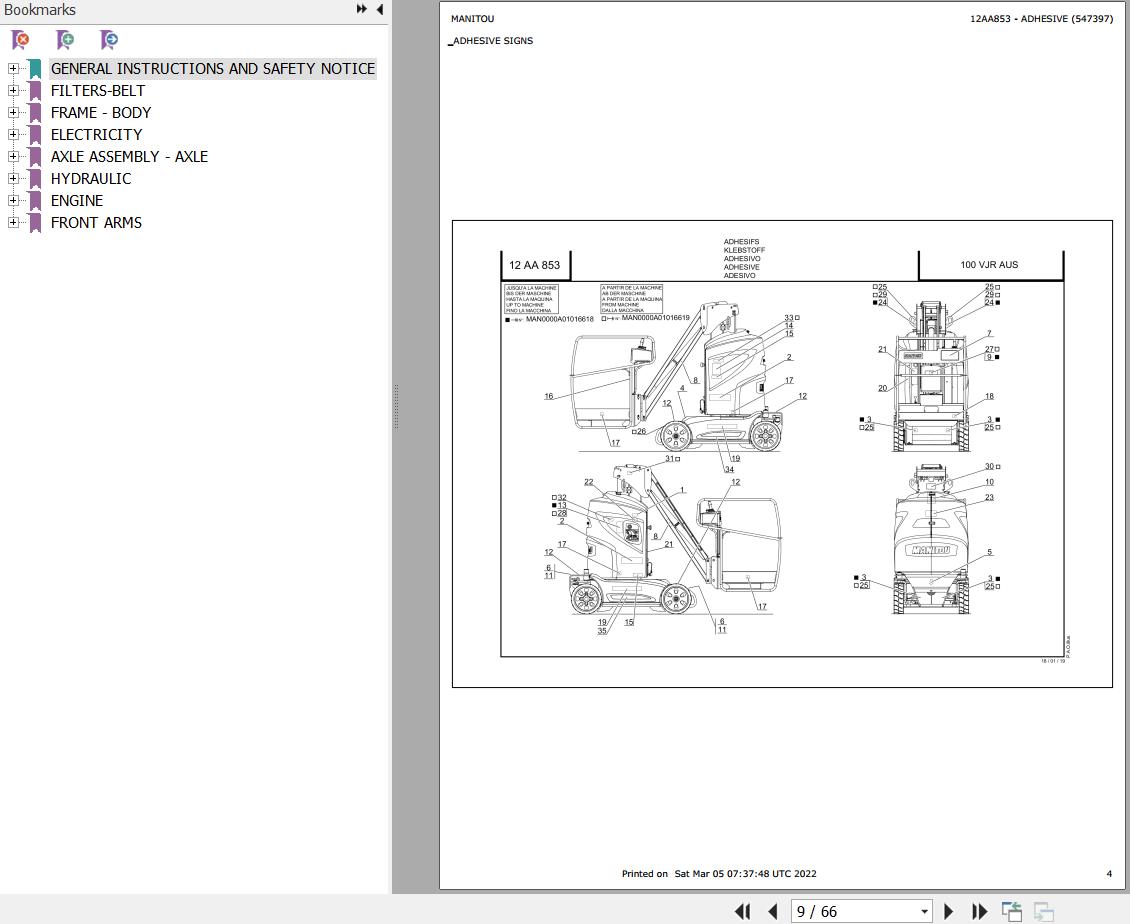This screenshot has height=924, width=1130.
Task: Collapse the Bookmarks panel with the left-arrow icon
Action: 380,9
